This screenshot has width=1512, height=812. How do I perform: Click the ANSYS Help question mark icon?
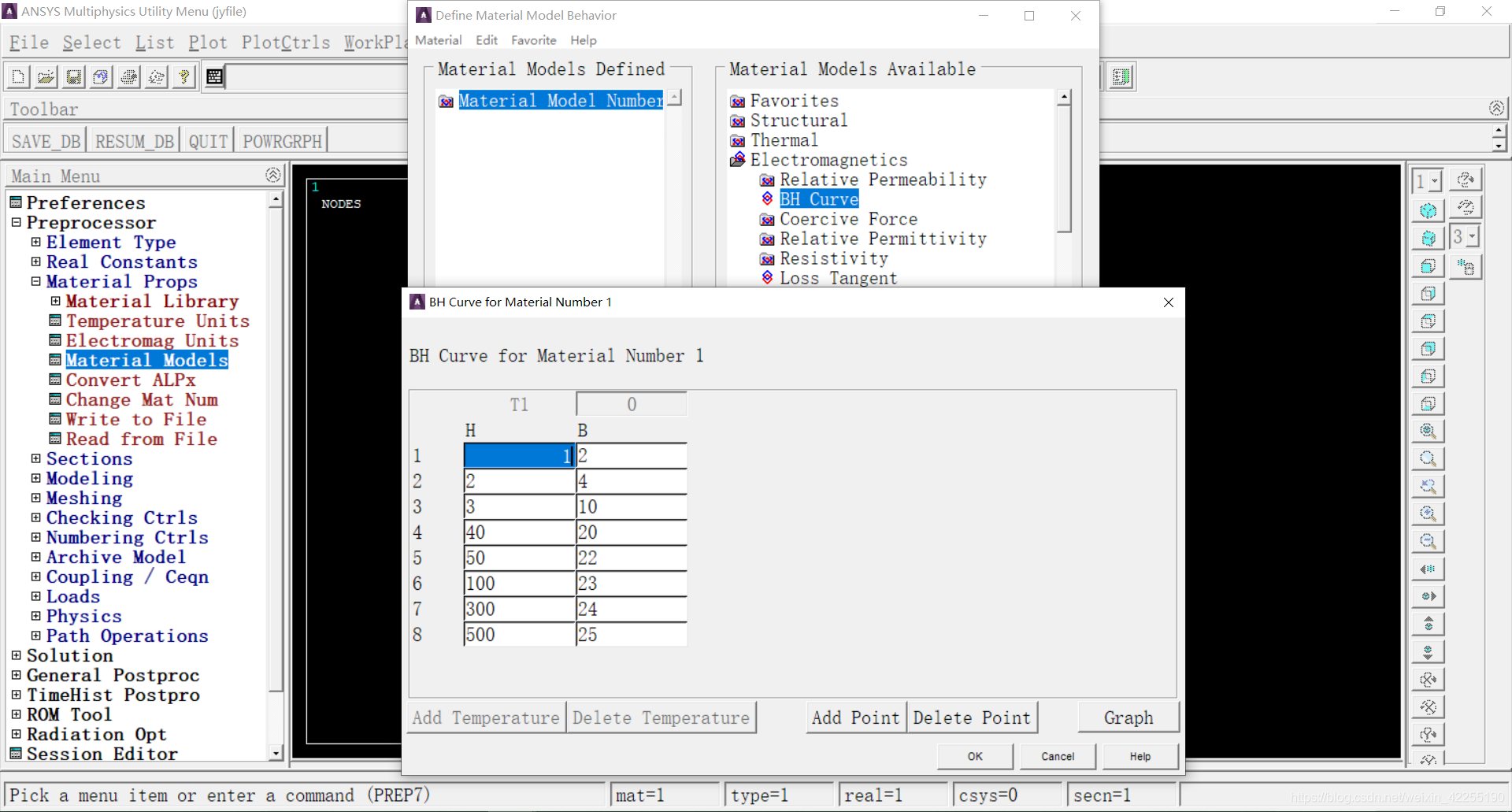tap(184, 76)
